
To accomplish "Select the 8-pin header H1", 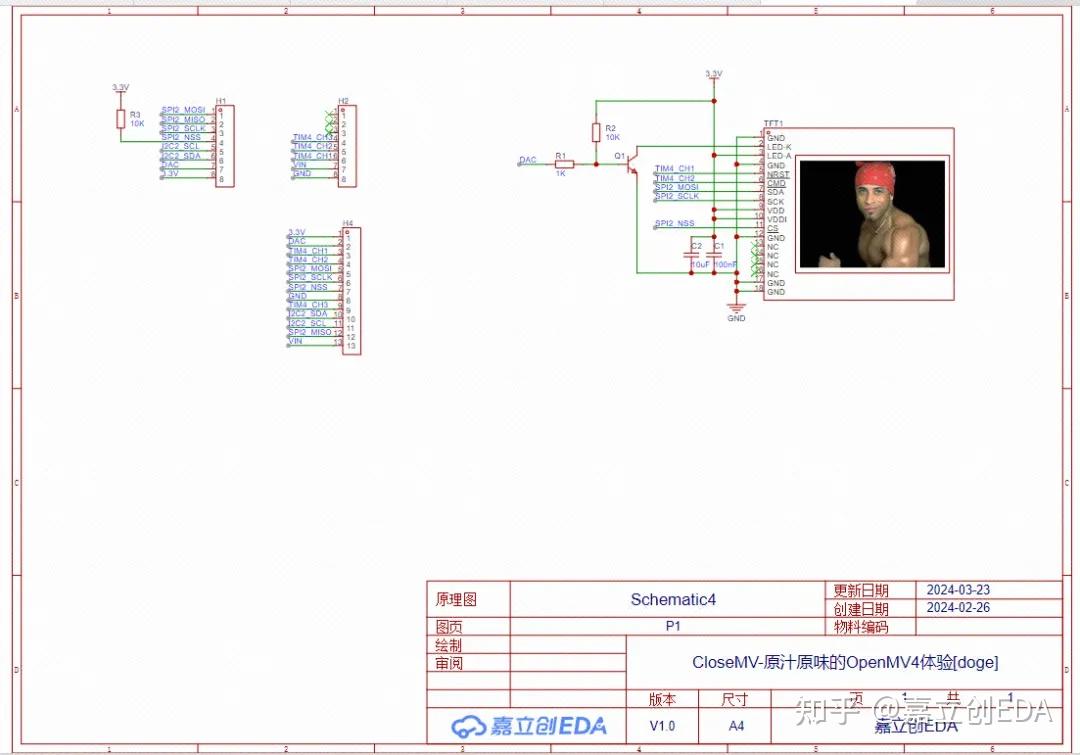I will tap(225, 145).
